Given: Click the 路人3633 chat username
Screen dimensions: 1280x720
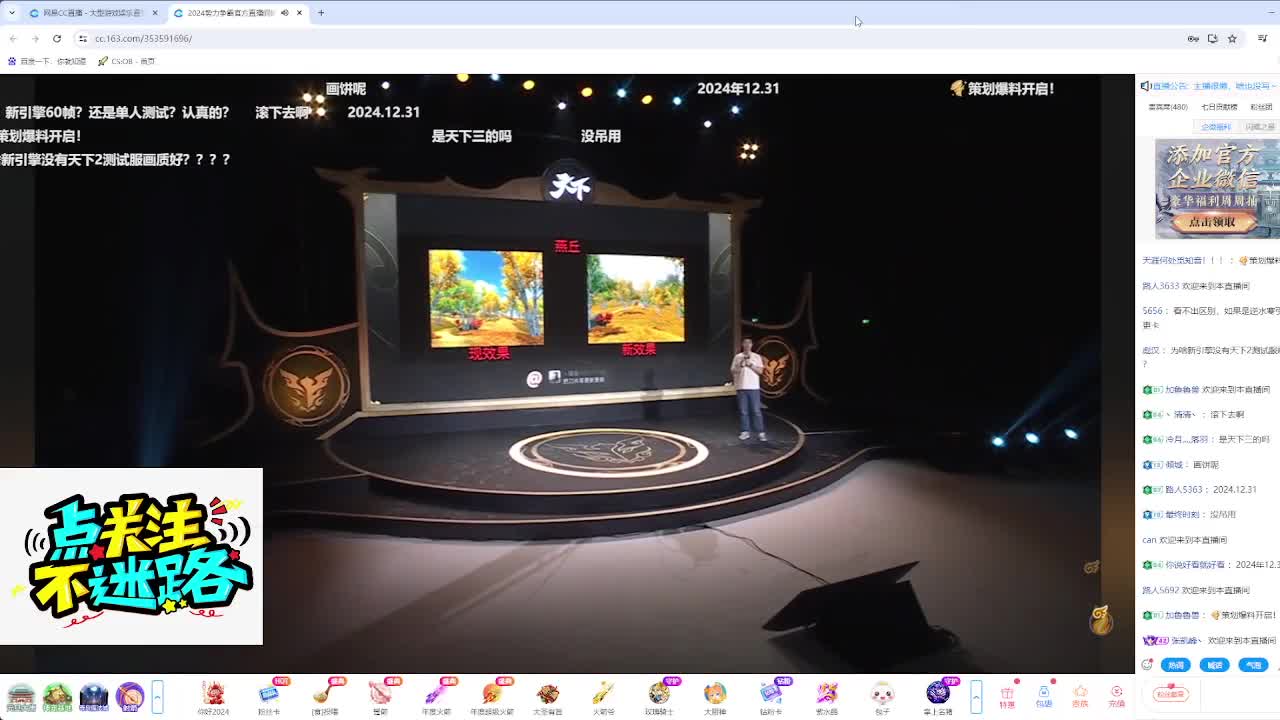Looking at the screenshot, I should pos(1161,286).
